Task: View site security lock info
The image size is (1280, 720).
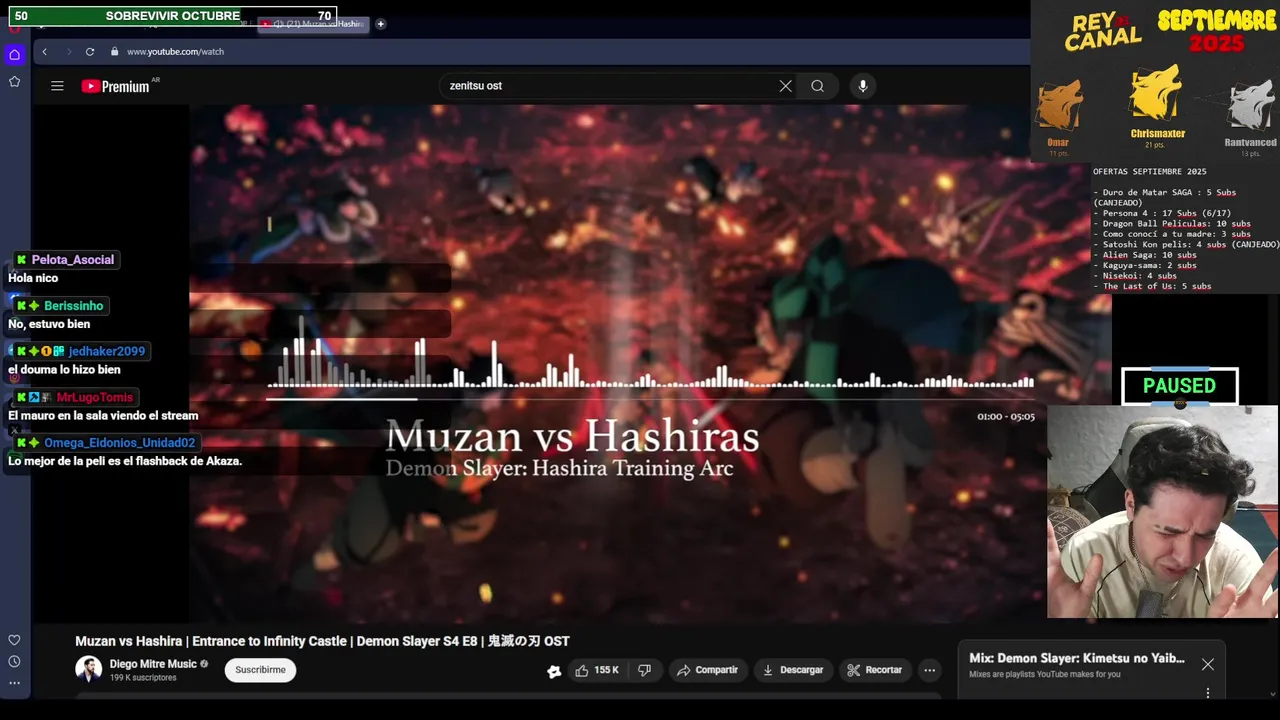Action: click(114, 51)
